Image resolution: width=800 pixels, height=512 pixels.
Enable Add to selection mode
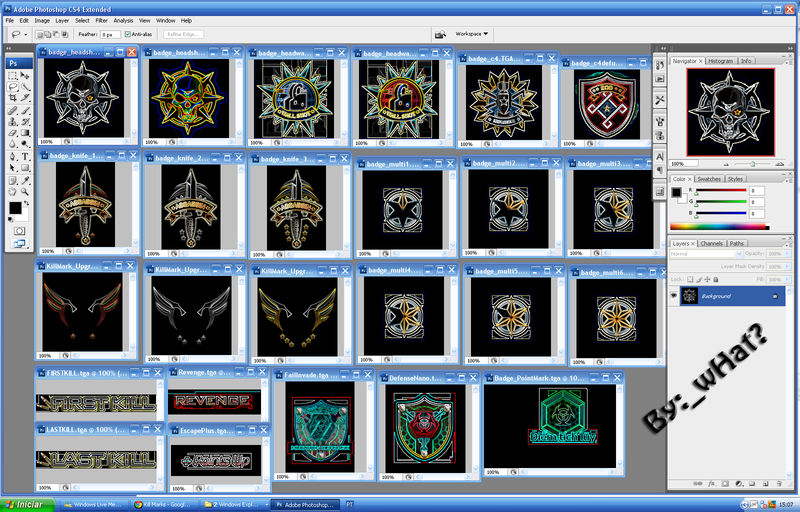coord(47,35)
